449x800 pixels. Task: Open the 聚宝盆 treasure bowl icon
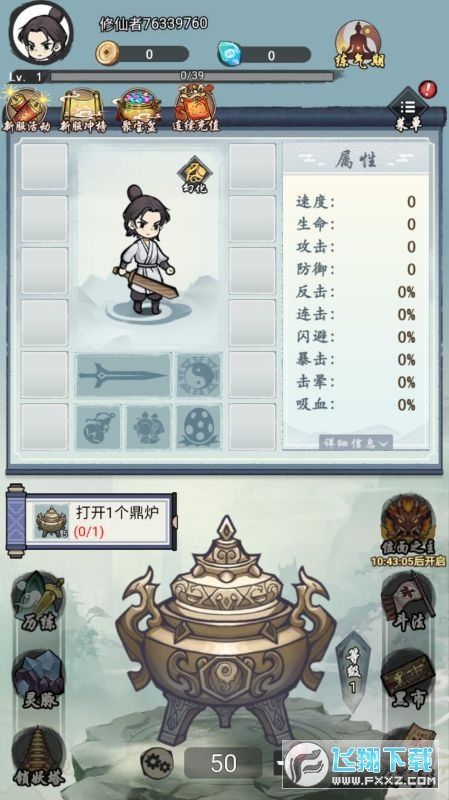[x=139, y=110]
